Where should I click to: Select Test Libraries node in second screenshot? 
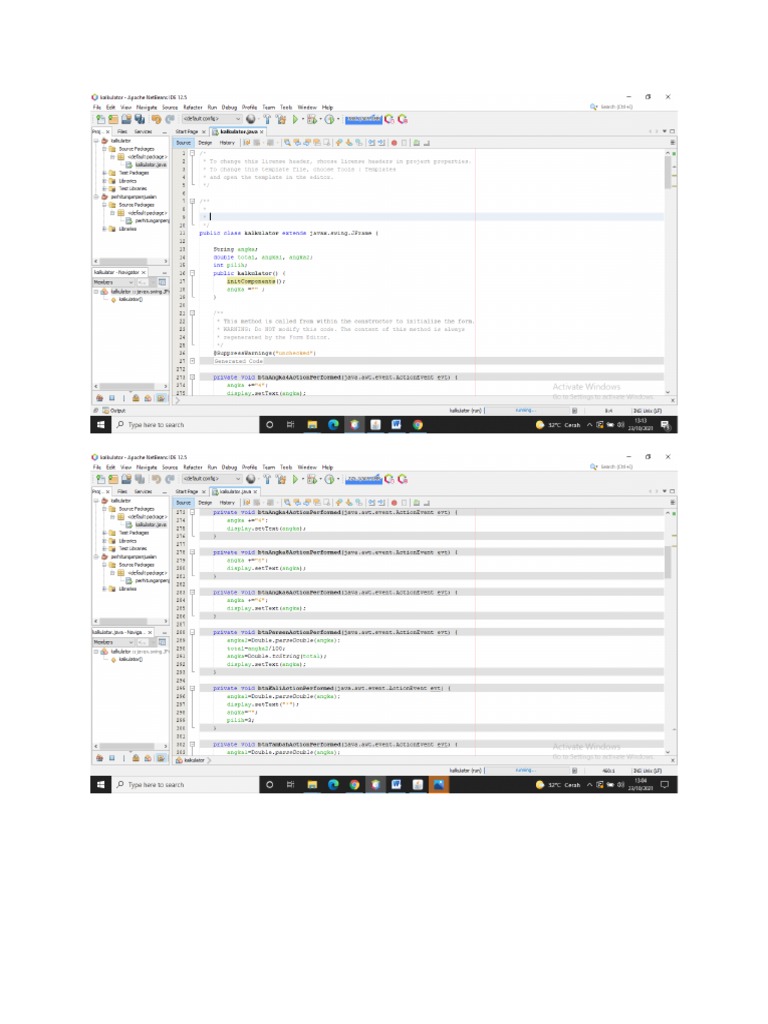pyautogui.click(x=133, y=549)
